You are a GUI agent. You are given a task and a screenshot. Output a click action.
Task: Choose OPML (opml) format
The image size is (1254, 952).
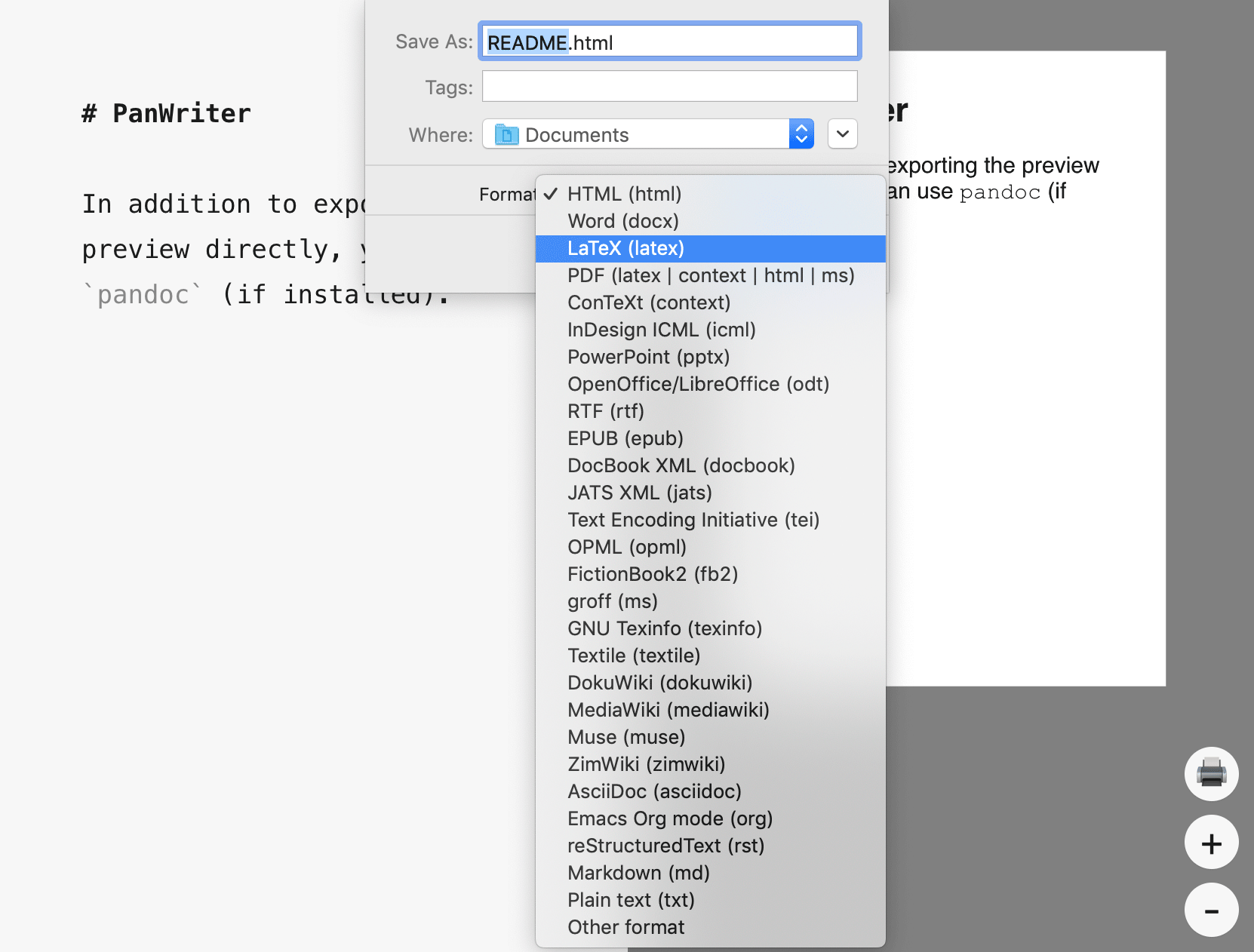(x=711, y=547)
